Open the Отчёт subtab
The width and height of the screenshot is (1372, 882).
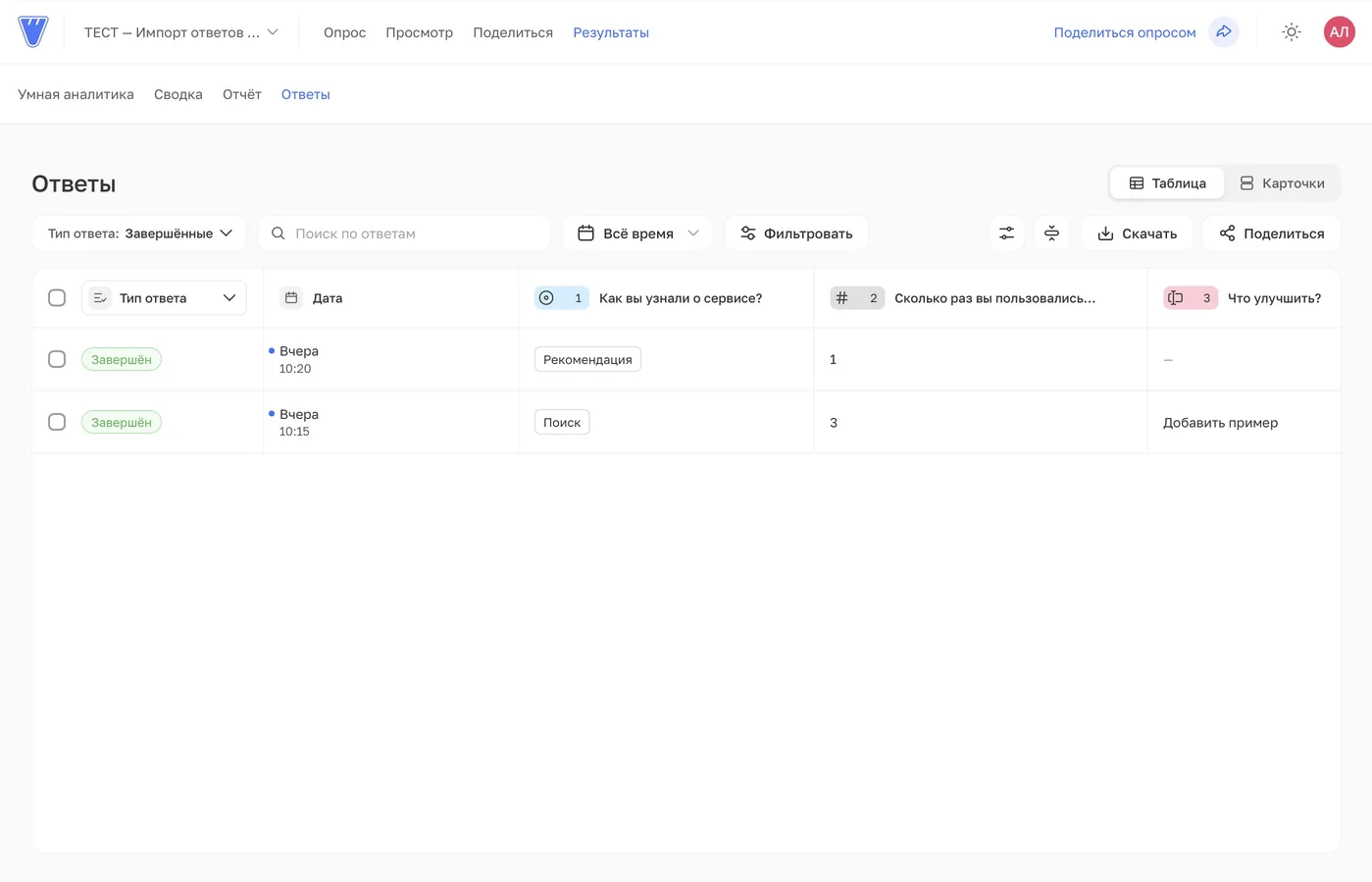click(242, 94)
